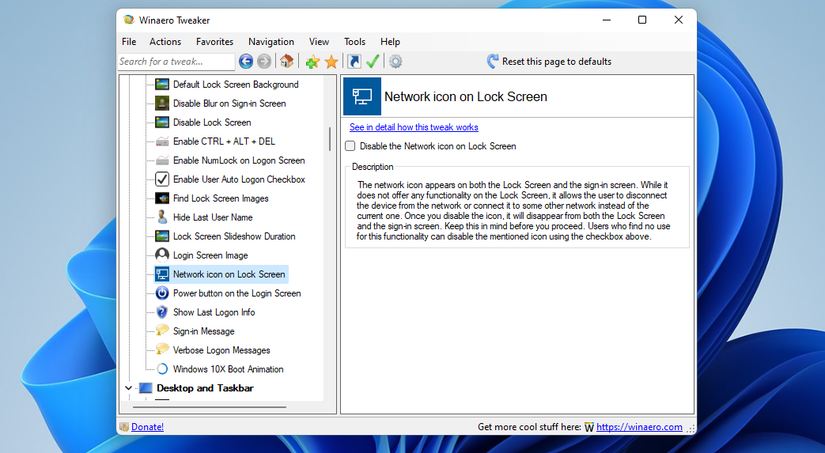Select Lock Screen Slideshow Duration tweak
This screenshot has width=825, height=453.
(x=234, y=236)
